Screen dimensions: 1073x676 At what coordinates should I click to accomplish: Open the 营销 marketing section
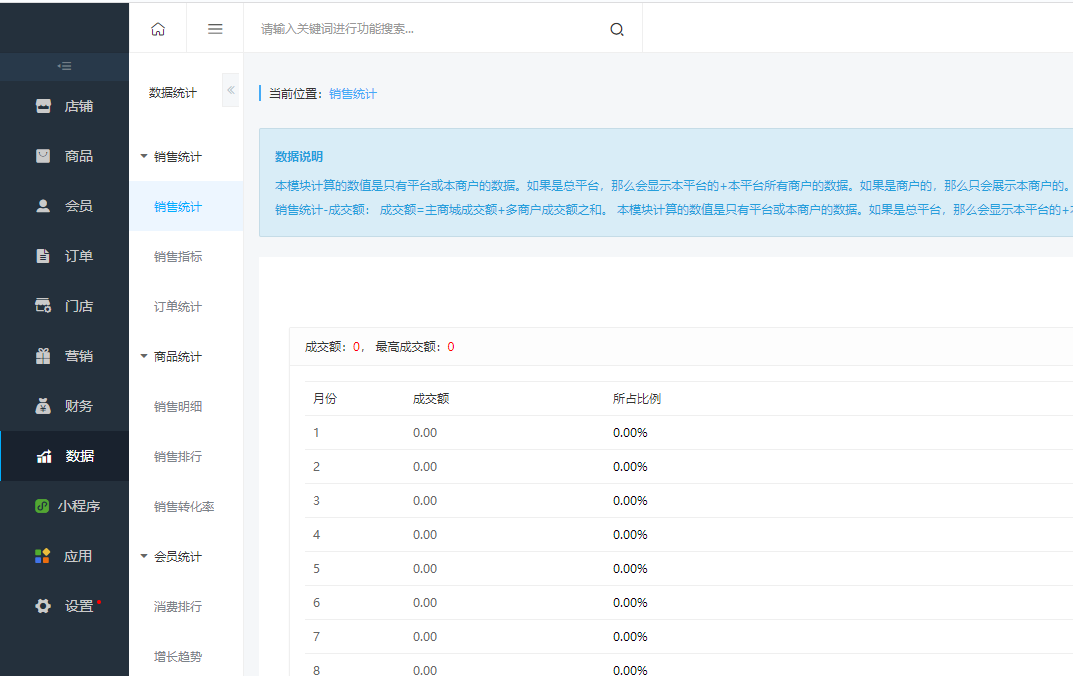click(x=65, y=356)
